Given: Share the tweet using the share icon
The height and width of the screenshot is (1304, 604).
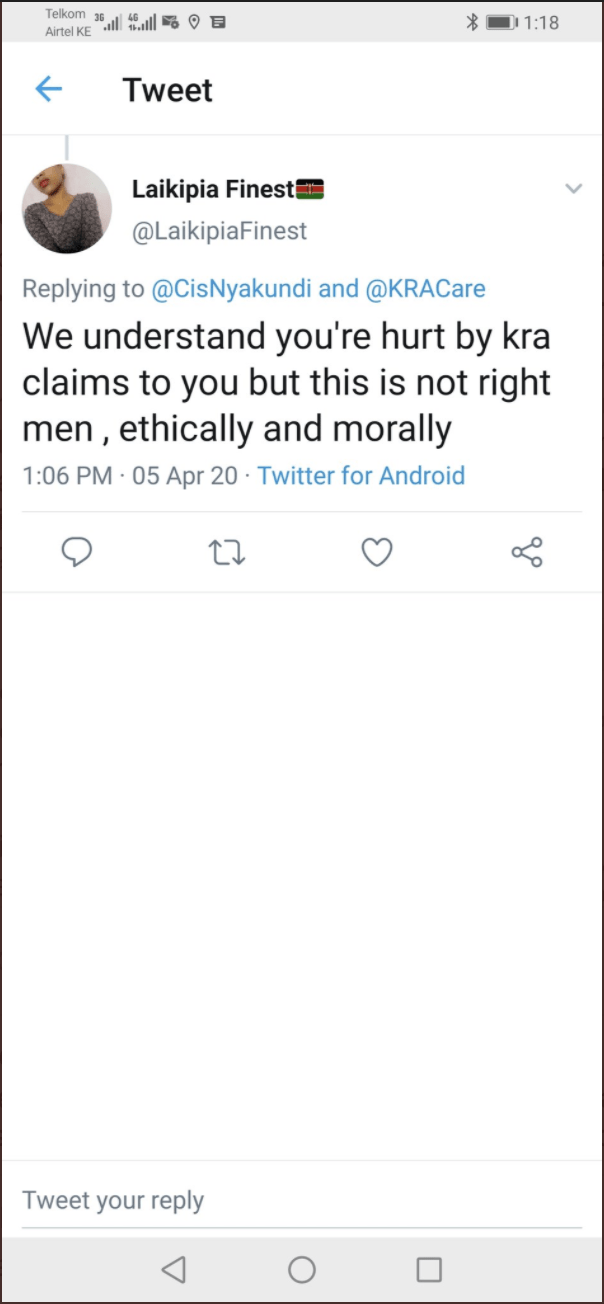Looking at the screenshot, I should point(527,552).
